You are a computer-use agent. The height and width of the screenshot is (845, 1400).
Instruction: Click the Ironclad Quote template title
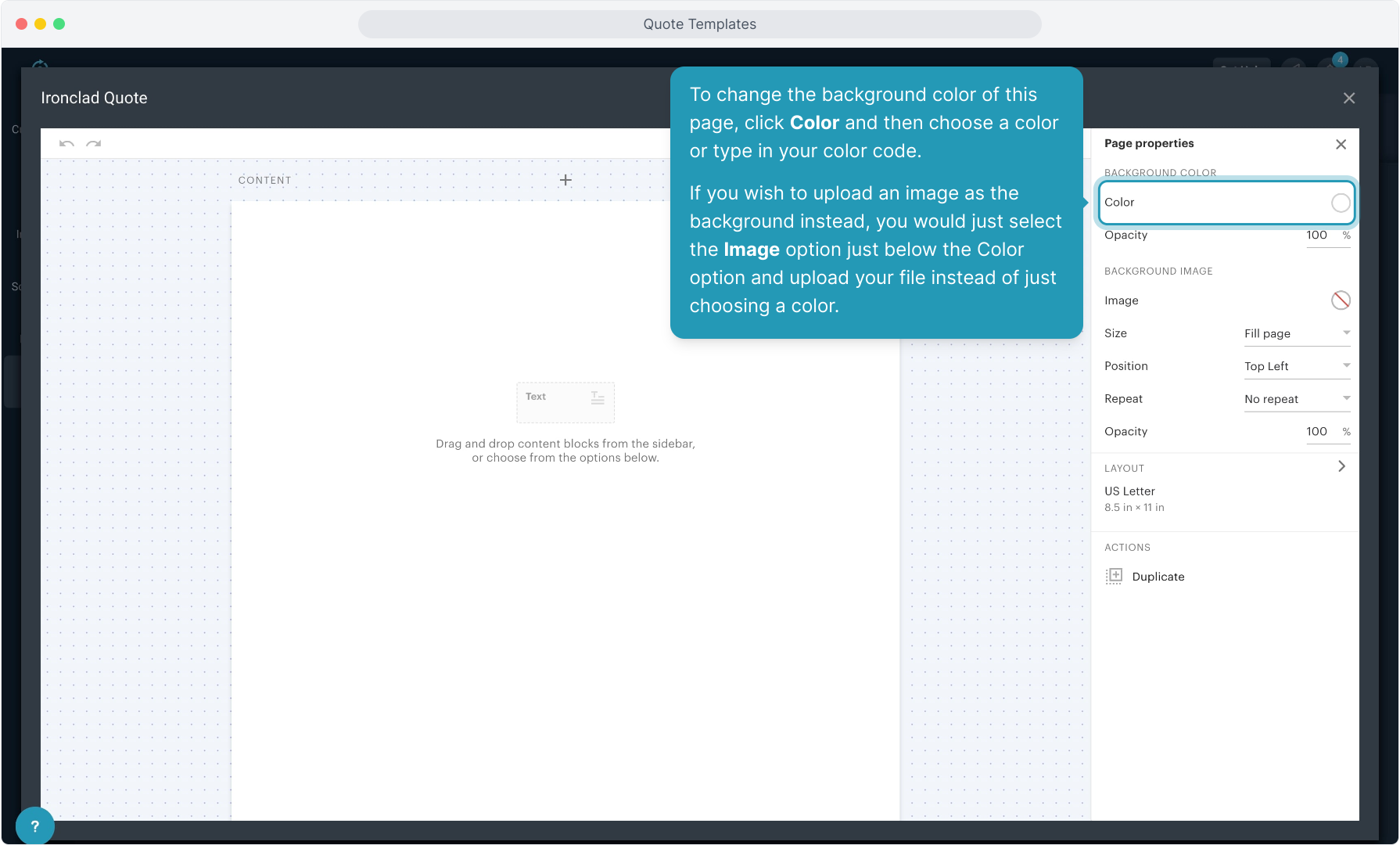tap(95, 98)
